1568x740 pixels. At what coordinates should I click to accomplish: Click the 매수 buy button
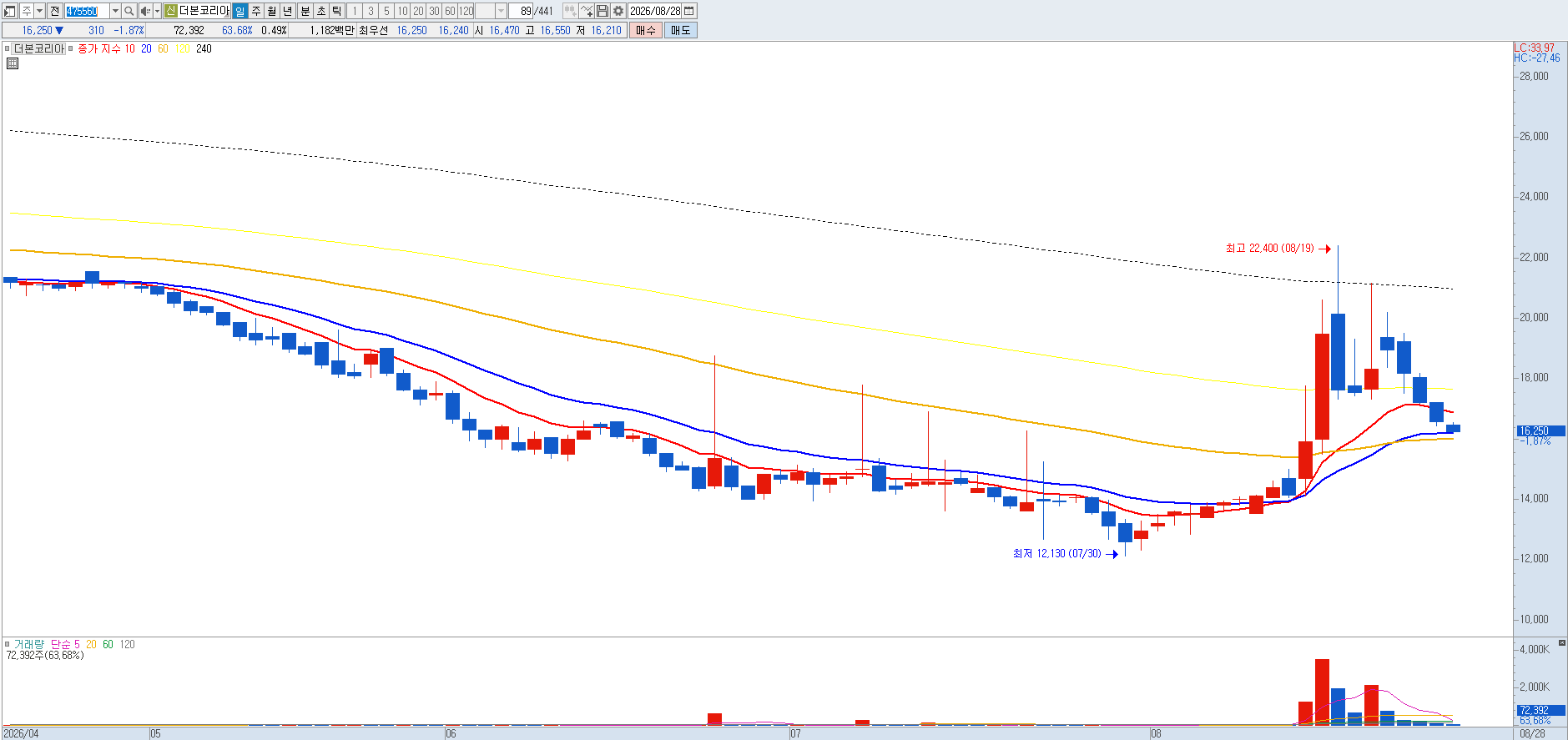pyautogui.click(x=646, y=30)
